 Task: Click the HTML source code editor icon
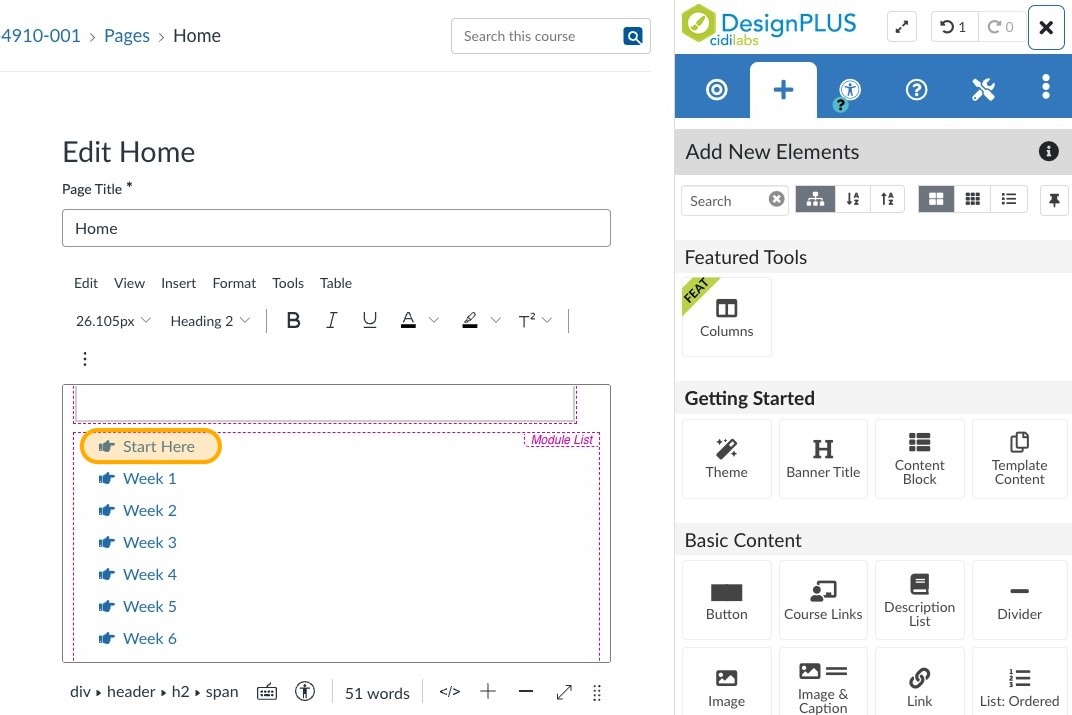450,692
